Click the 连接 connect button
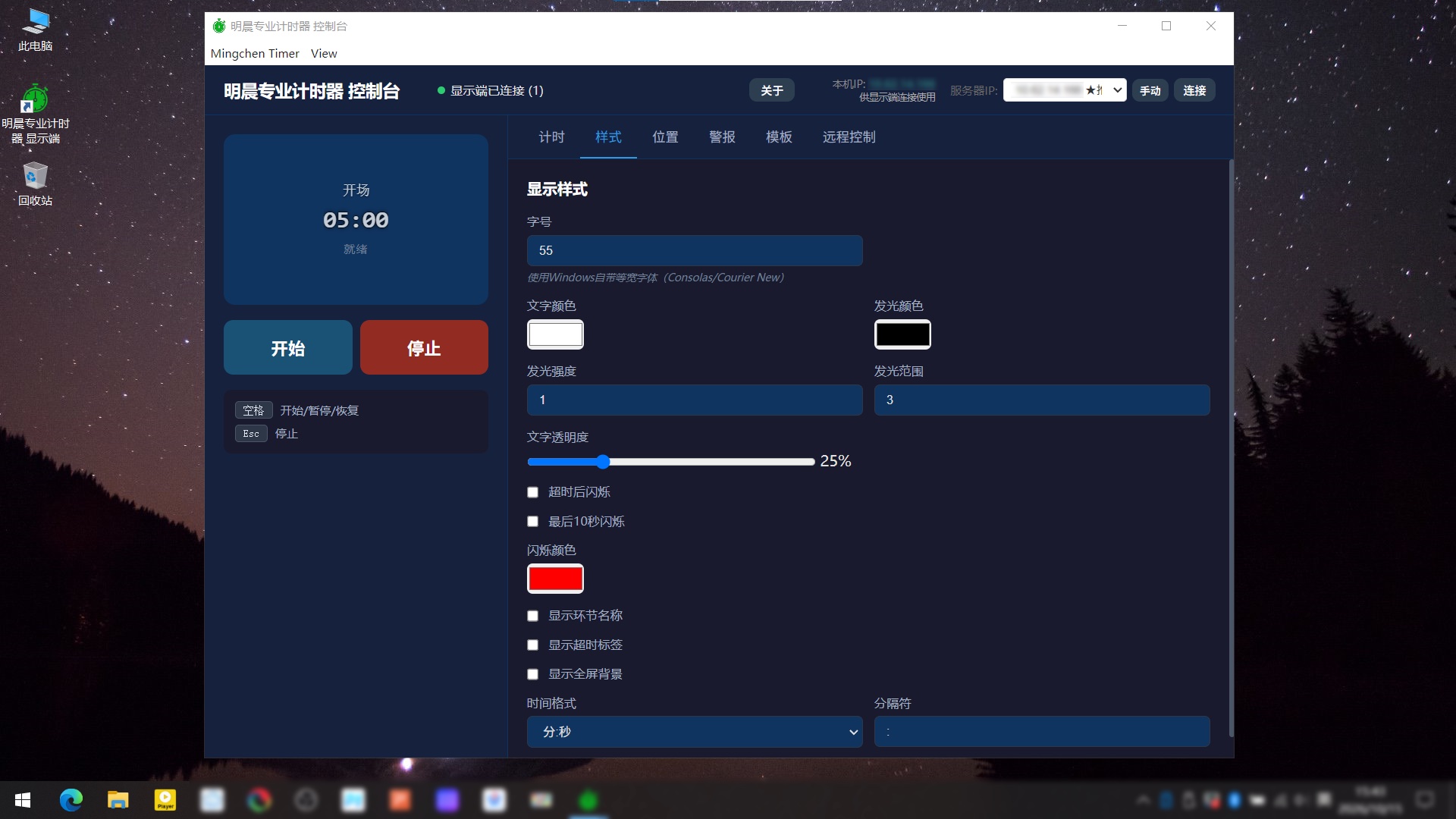 1194,90
